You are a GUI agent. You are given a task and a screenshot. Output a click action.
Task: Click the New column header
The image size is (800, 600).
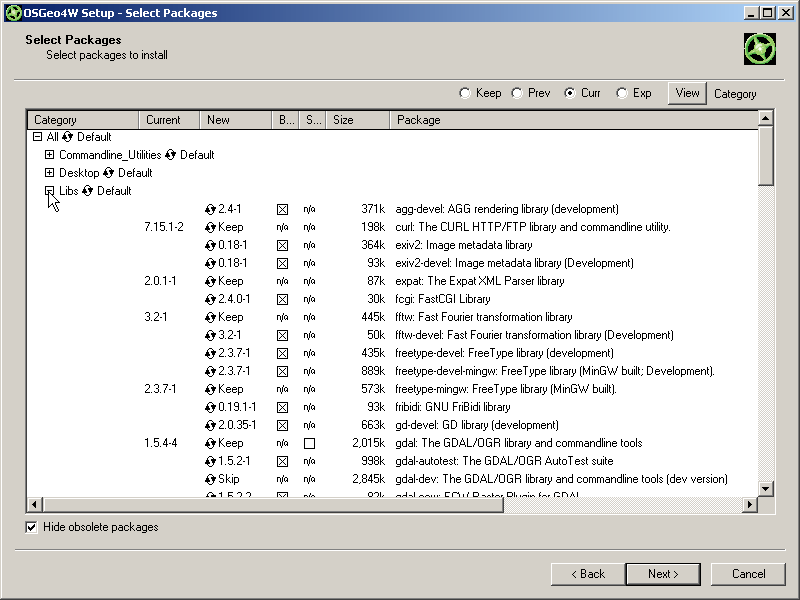[236, 120]
